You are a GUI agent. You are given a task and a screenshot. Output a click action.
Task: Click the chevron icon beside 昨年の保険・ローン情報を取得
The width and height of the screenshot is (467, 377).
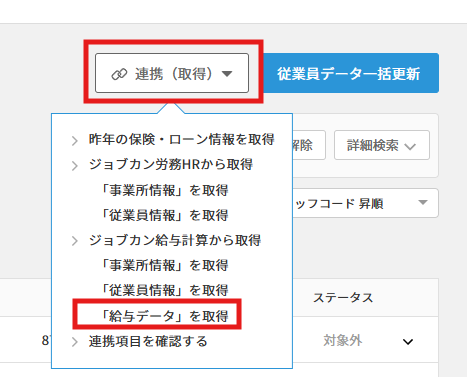coord(75,141)
